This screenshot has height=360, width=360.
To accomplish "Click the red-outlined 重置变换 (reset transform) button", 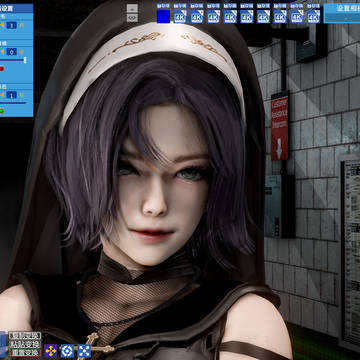I will point(25,352).
